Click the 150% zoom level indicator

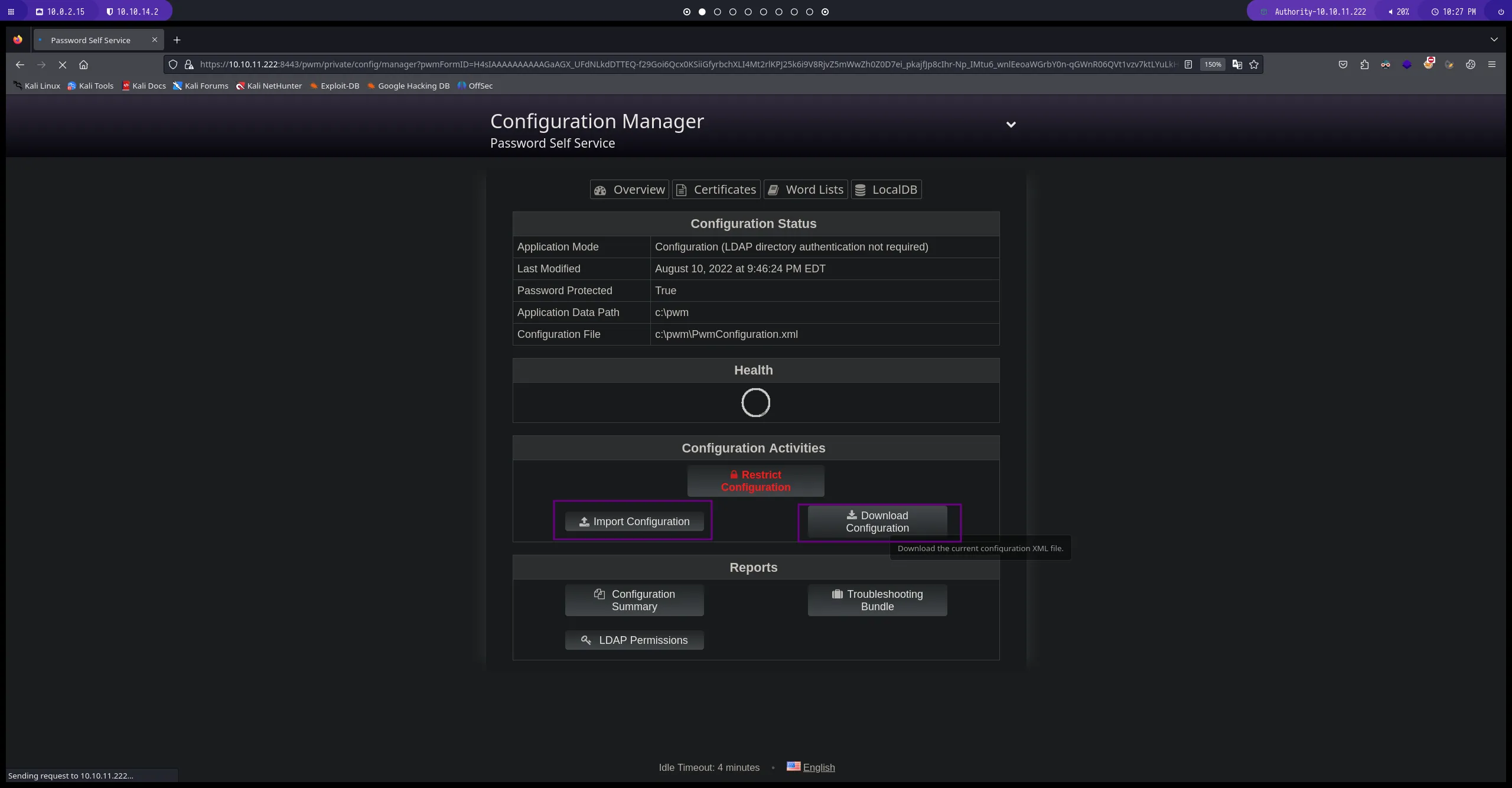click(1213, 64)
